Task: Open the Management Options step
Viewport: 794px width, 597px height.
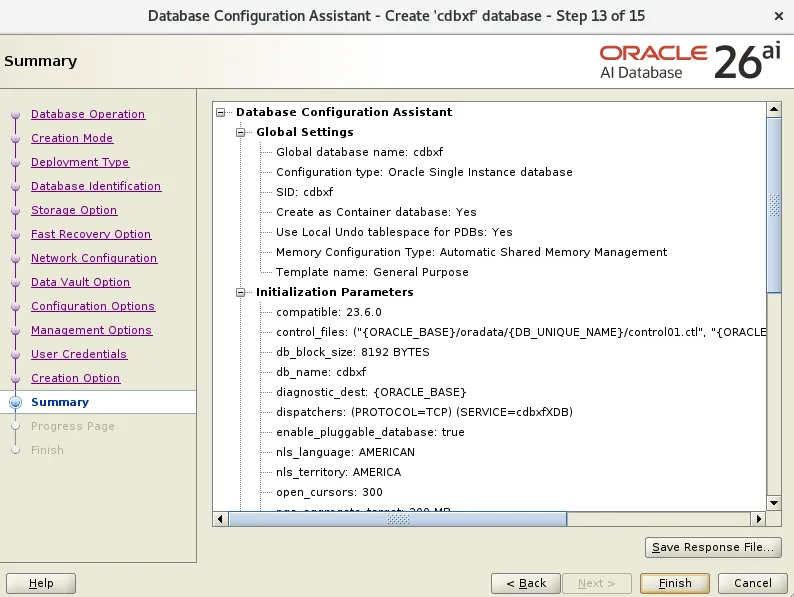Action: [92, 330]
